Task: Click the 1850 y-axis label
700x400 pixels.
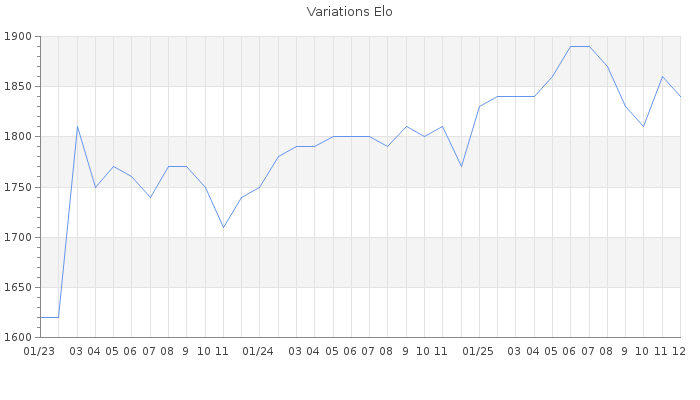Action: click(x=18, y=87)
